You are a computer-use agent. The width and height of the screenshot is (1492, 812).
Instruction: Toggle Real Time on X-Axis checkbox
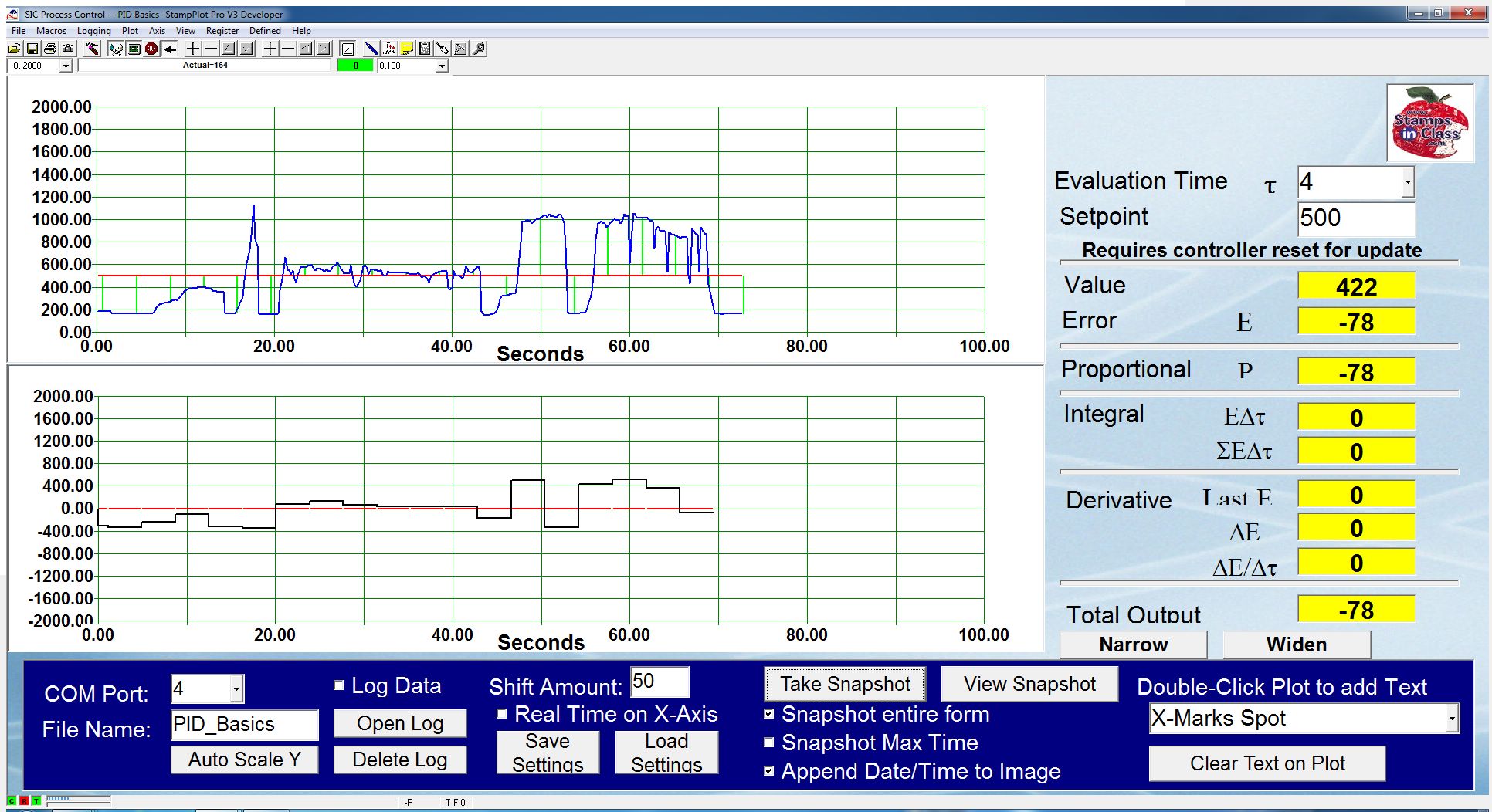point(502,714)
